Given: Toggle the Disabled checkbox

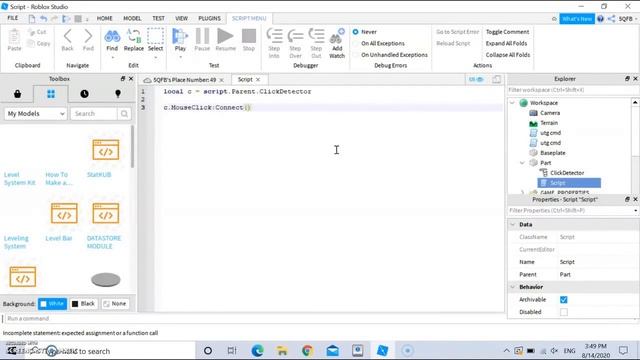Looking at the screenshot, I should [x=564, y=312].
